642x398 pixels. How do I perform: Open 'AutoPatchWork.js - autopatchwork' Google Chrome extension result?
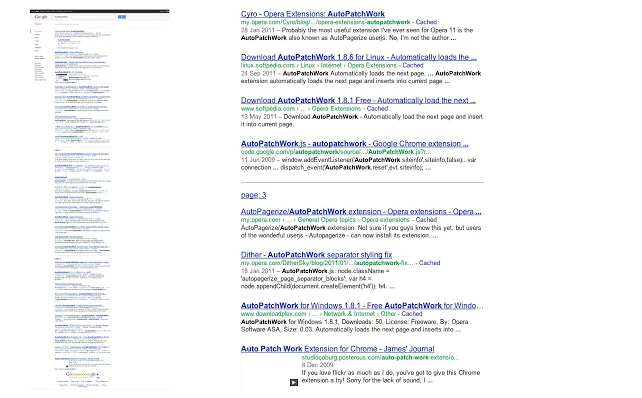tap(355, 144)
